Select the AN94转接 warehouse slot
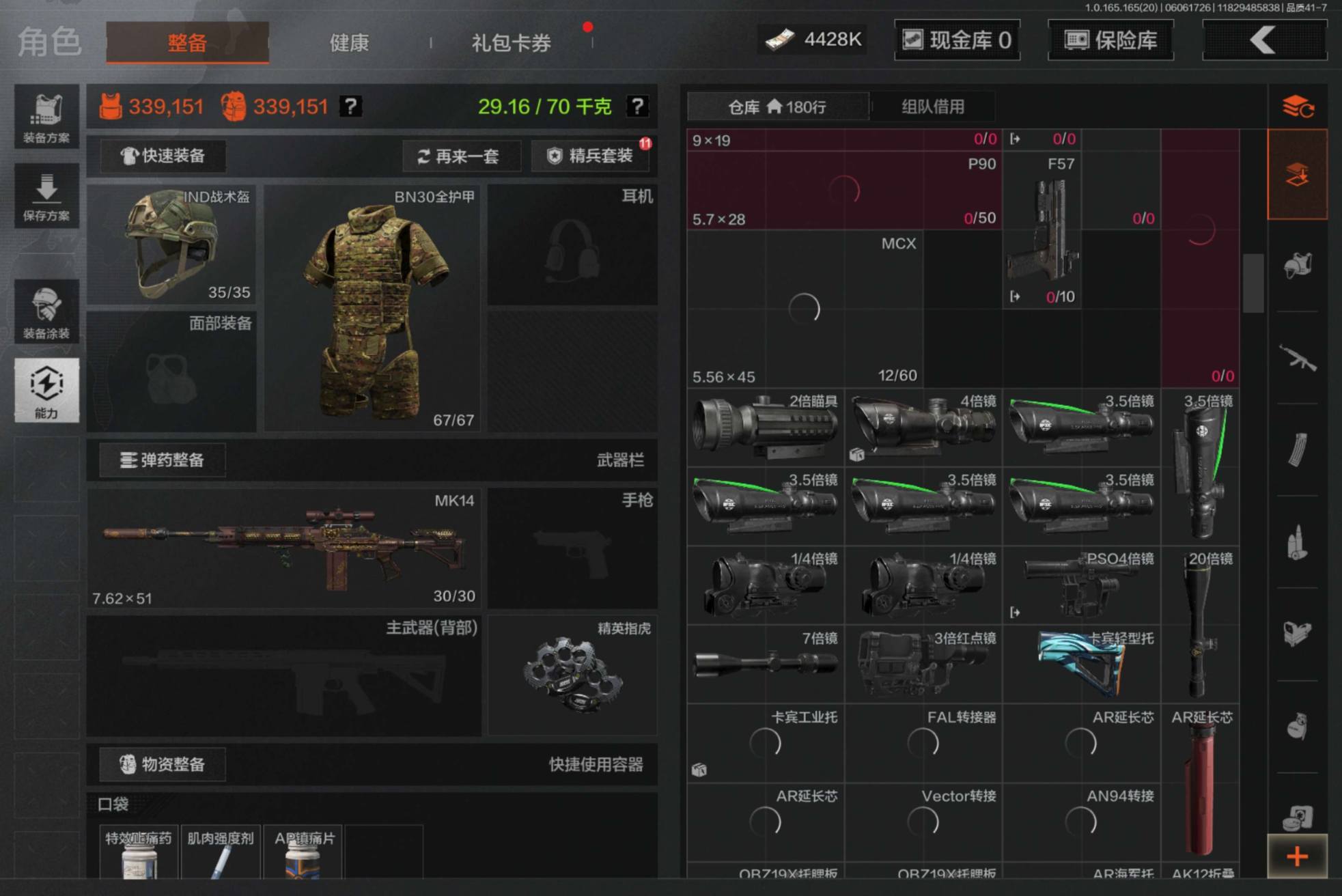This screenshot has height=896, width=1342. (x=1082, y=823)
